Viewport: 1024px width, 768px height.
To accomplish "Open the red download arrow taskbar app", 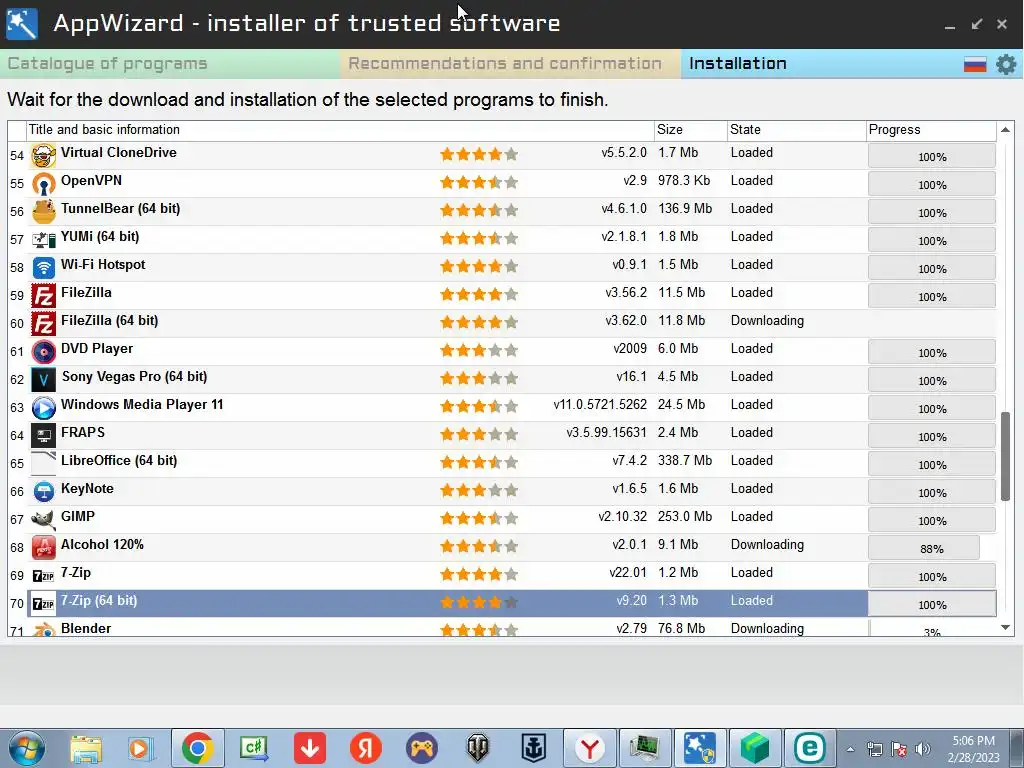I will tap(310, 748).
